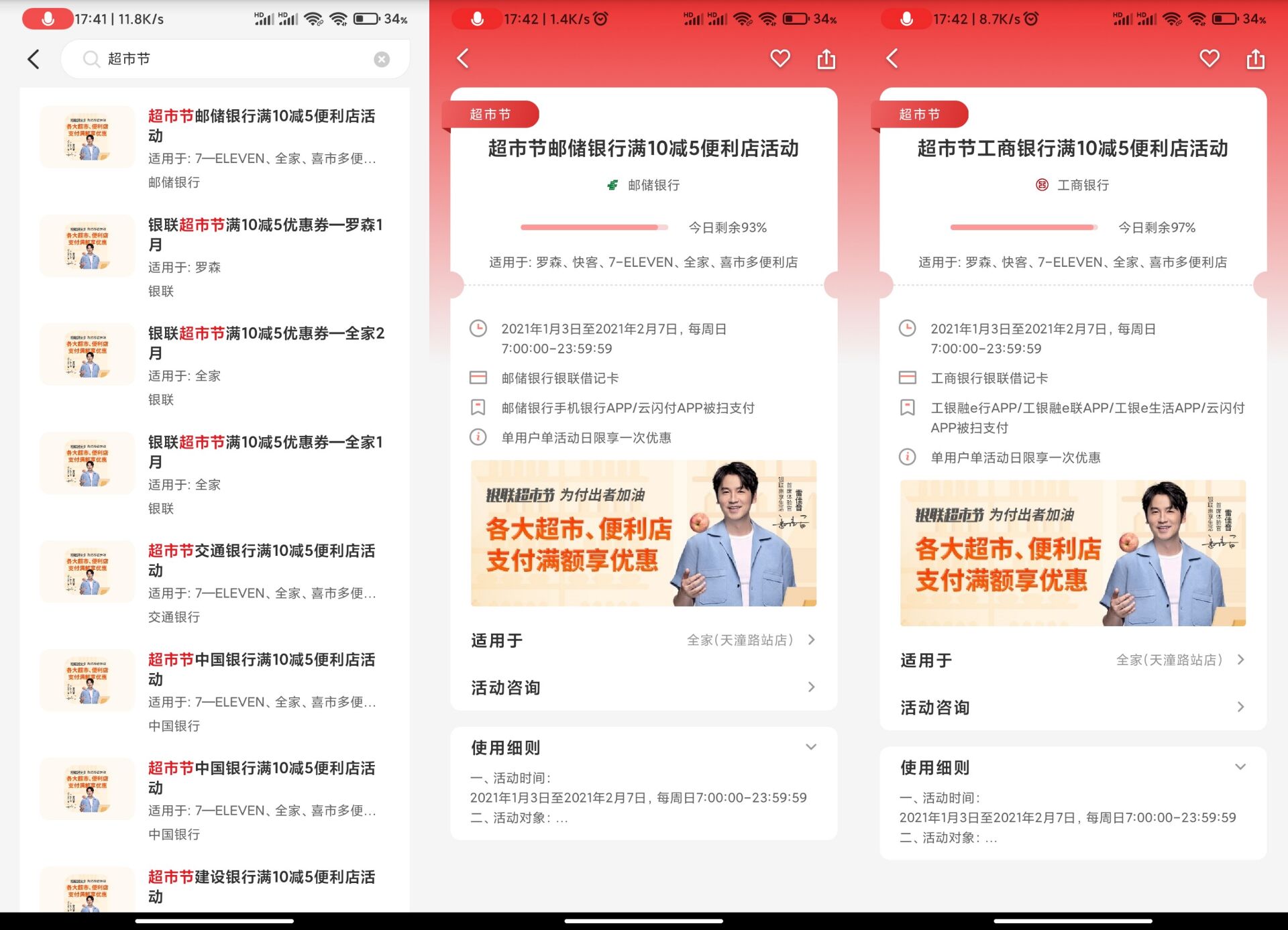Tap 适用于: 罗森 text in search results
This screenshot has width=1288, height=930.
(184, 268)
